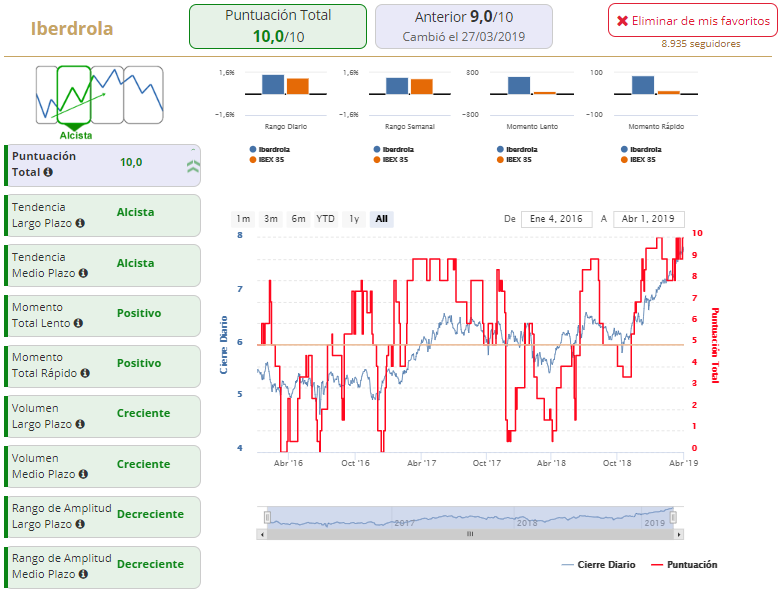This screenshot has height=592, width=781.
Task: Click the Iberdrola blue bar in Rango Diario
Action: (273, 85)
